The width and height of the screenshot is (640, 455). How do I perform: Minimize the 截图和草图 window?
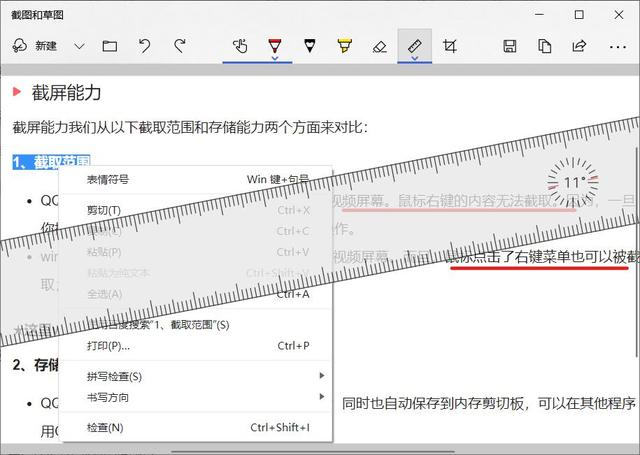[x=540, y=15]
